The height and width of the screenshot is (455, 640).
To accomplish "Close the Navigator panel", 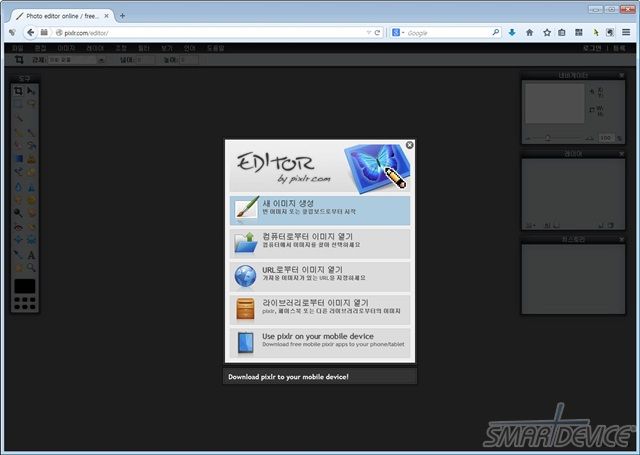I will click(x=621, y=75).
